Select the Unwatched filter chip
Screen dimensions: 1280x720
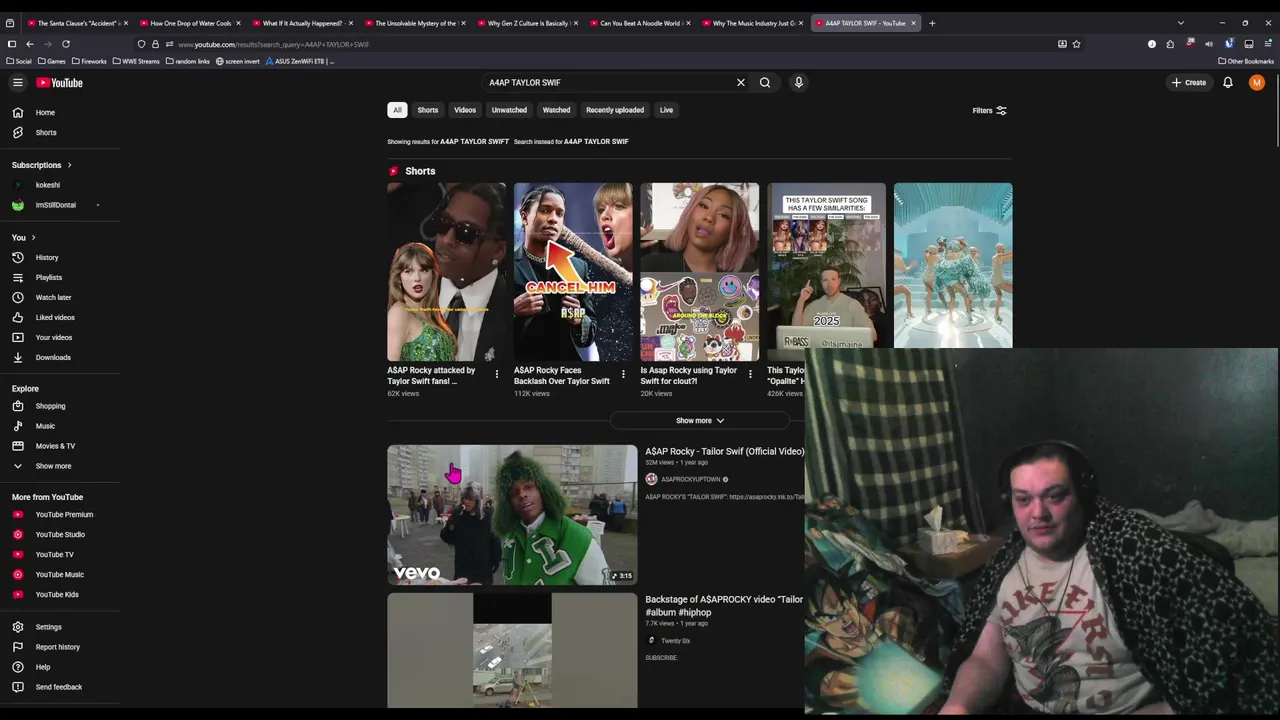pos(509,110)
